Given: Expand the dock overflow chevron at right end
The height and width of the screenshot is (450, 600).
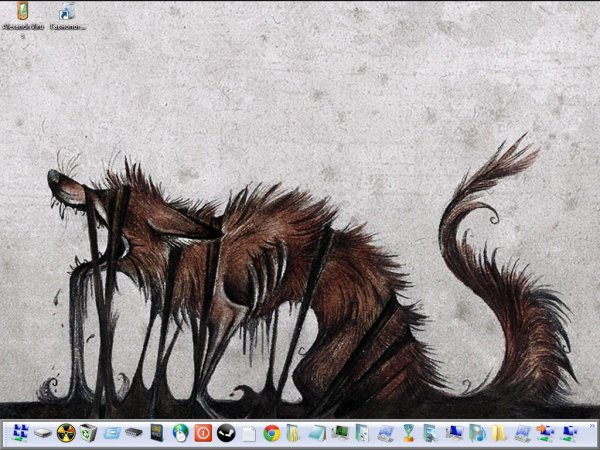Looking at the screenshot, I should 592,427.
